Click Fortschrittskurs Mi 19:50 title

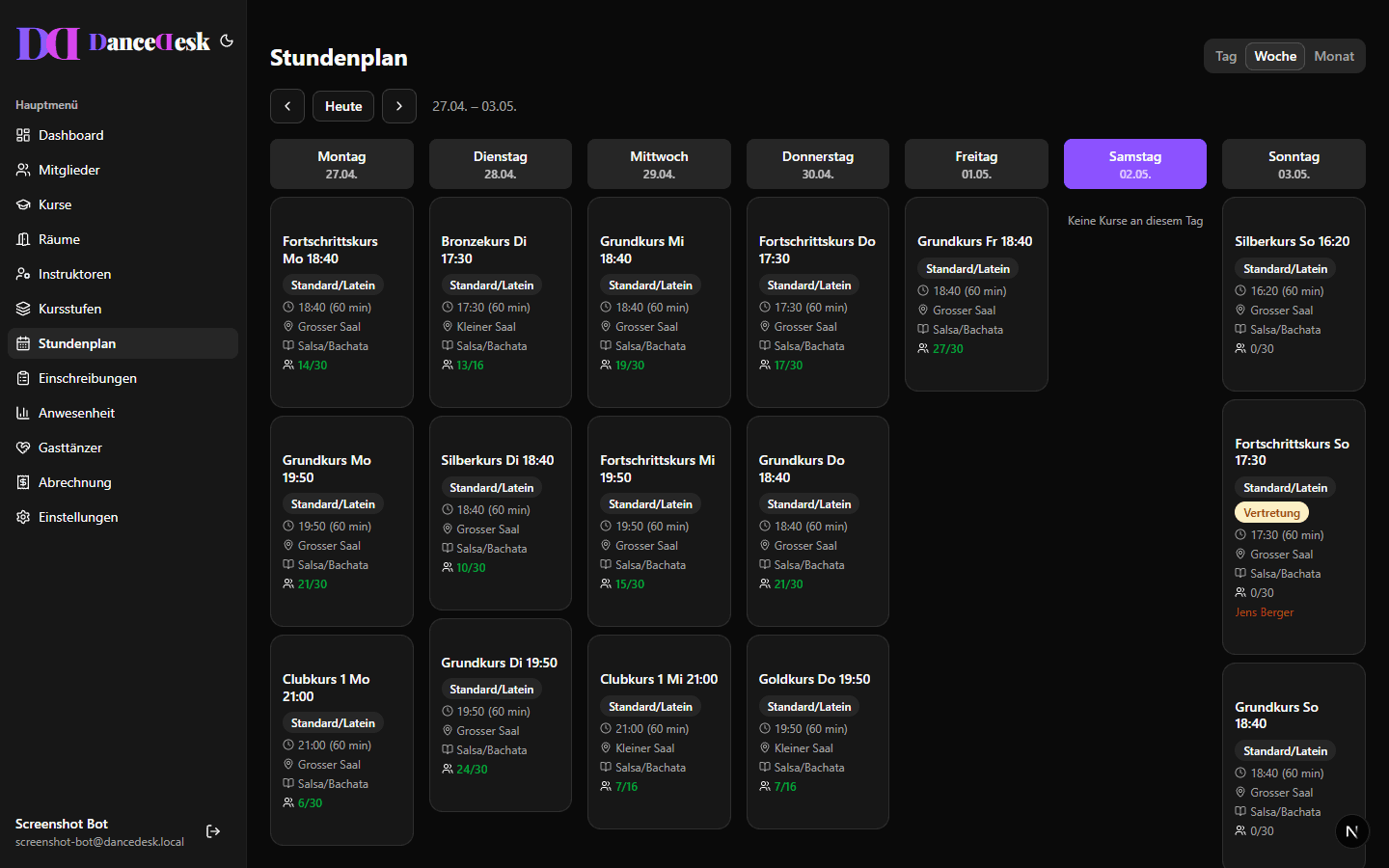pyautogui.click(x=657, y=469)
